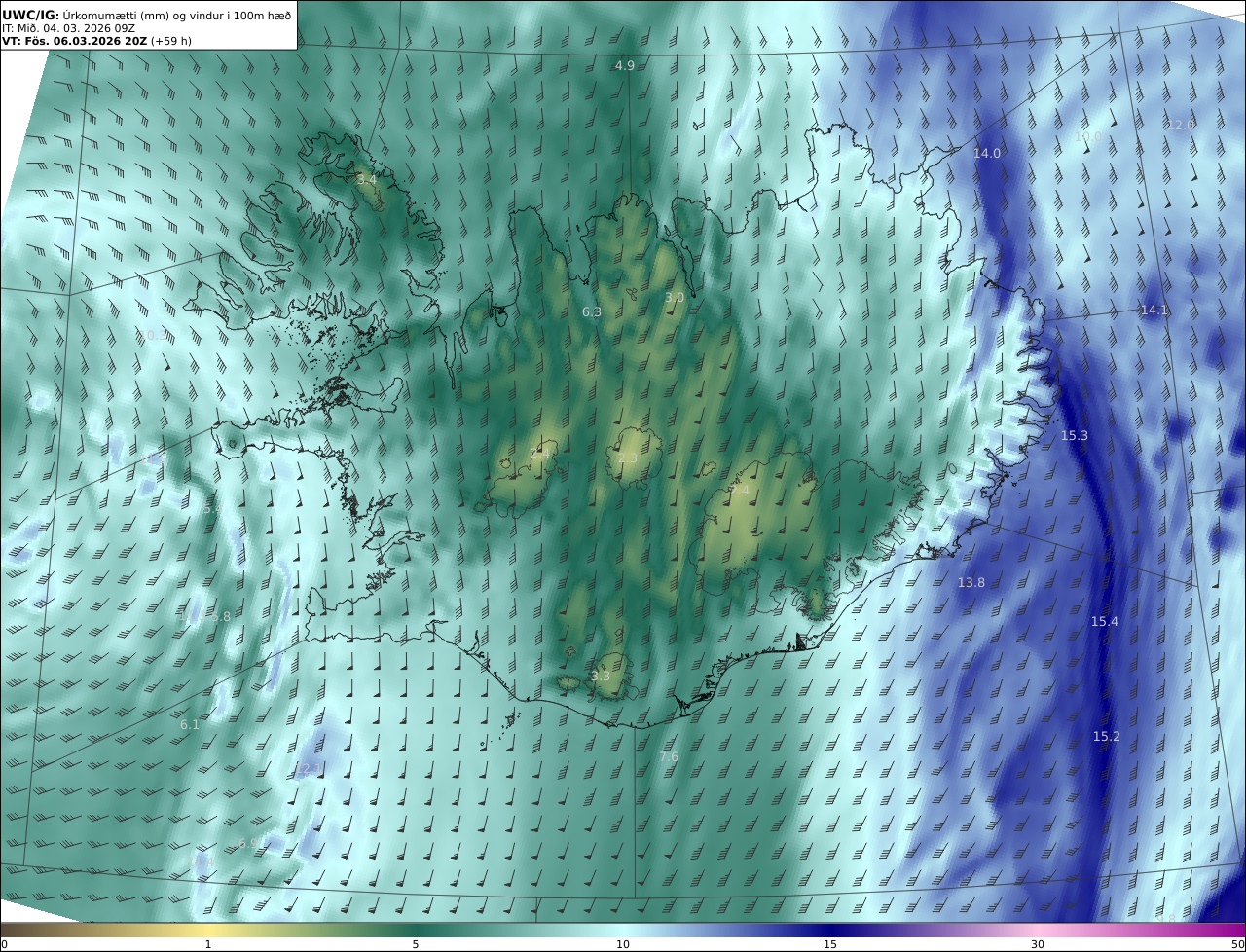Click the 3.4 value in the Westfjords
Screen dimensions: 1246x952
366,179
